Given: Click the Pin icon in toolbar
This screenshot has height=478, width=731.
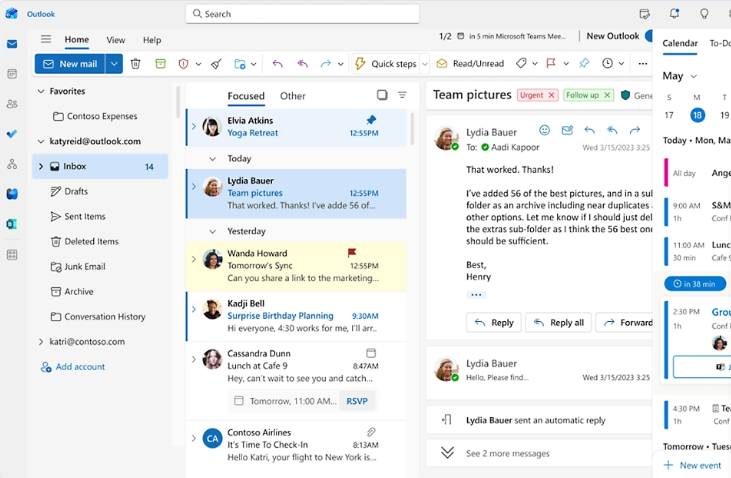Looking at the screenshot, I should point(584,63).
